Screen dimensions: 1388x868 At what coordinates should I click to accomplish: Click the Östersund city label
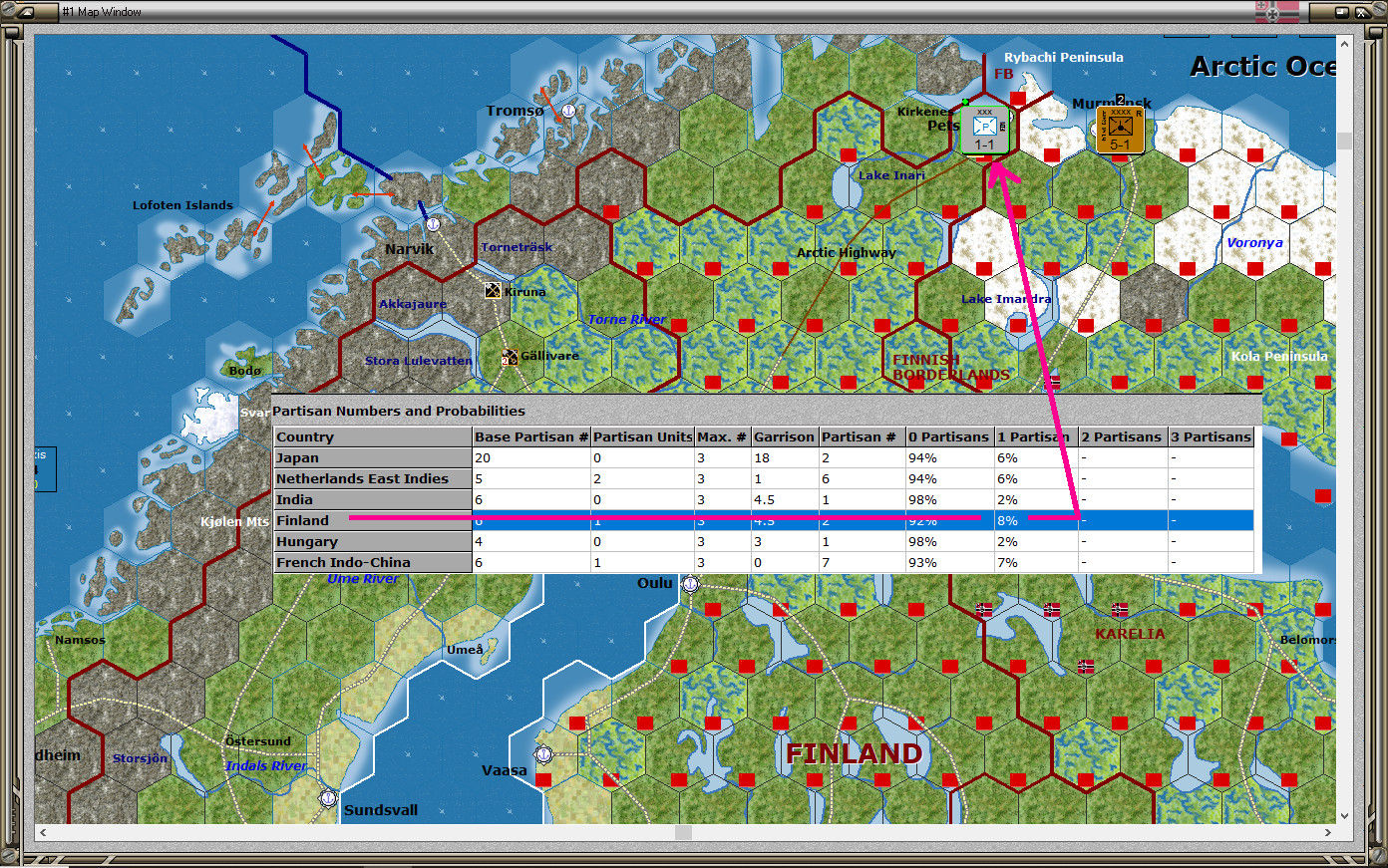pos(258,740)
